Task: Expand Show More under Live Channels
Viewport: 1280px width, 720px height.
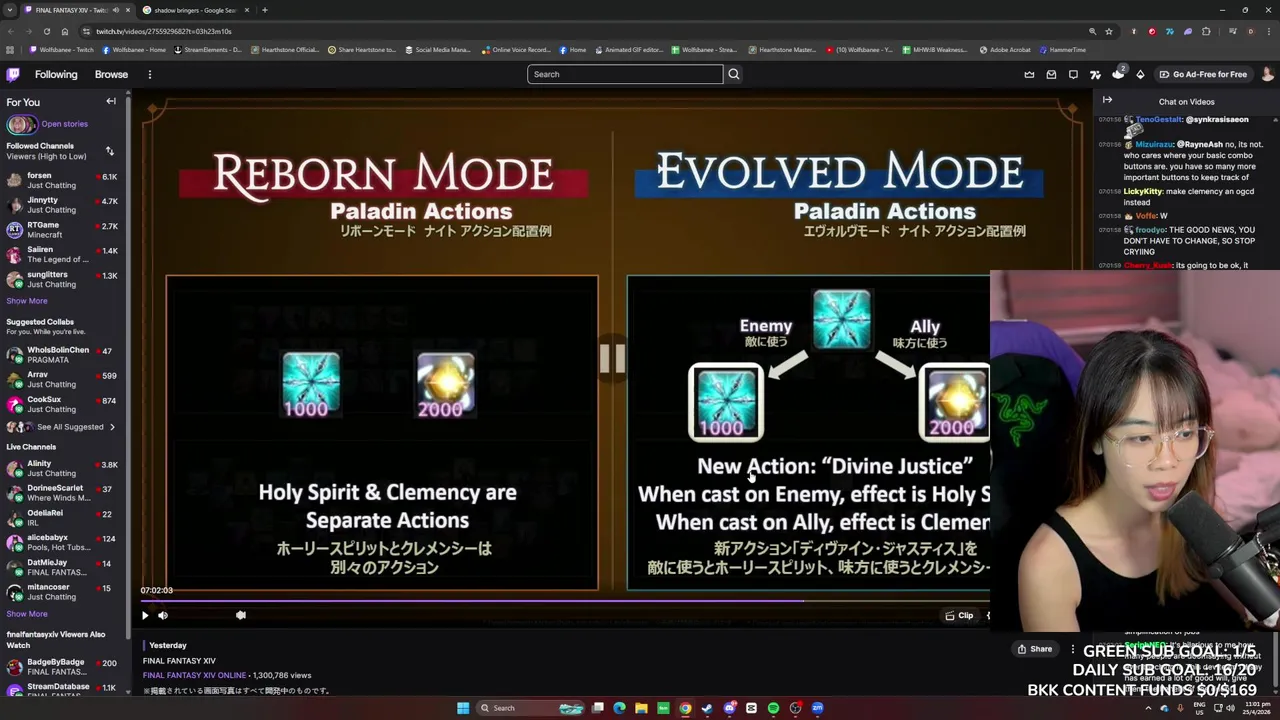Action: [27, 614]
